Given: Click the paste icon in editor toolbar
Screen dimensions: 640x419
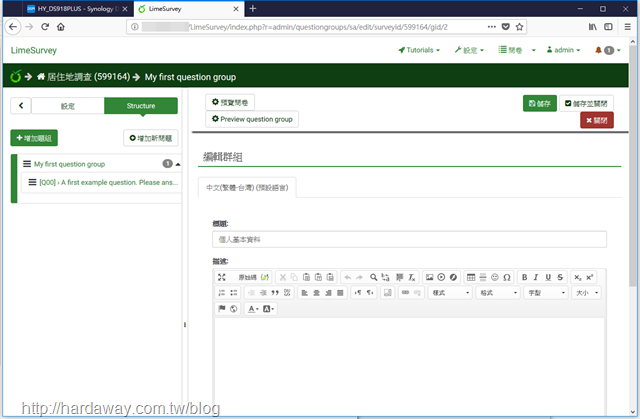Looking at the screenshot, I should [x=306, y=277].
